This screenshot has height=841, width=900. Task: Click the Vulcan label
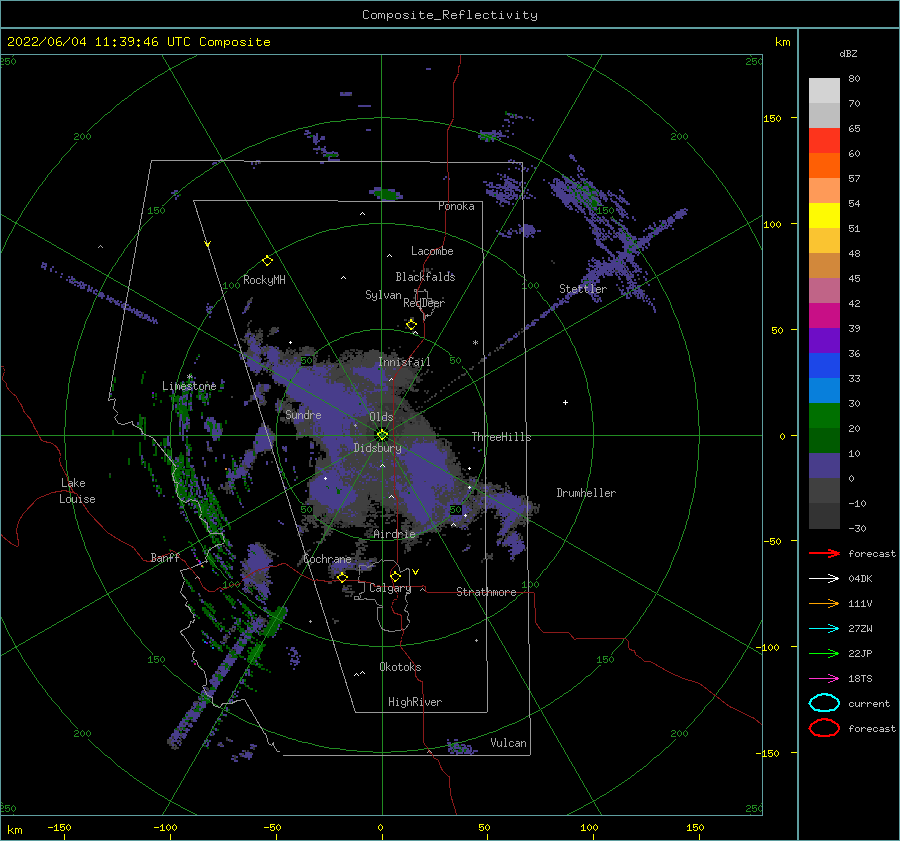[508, 743]
